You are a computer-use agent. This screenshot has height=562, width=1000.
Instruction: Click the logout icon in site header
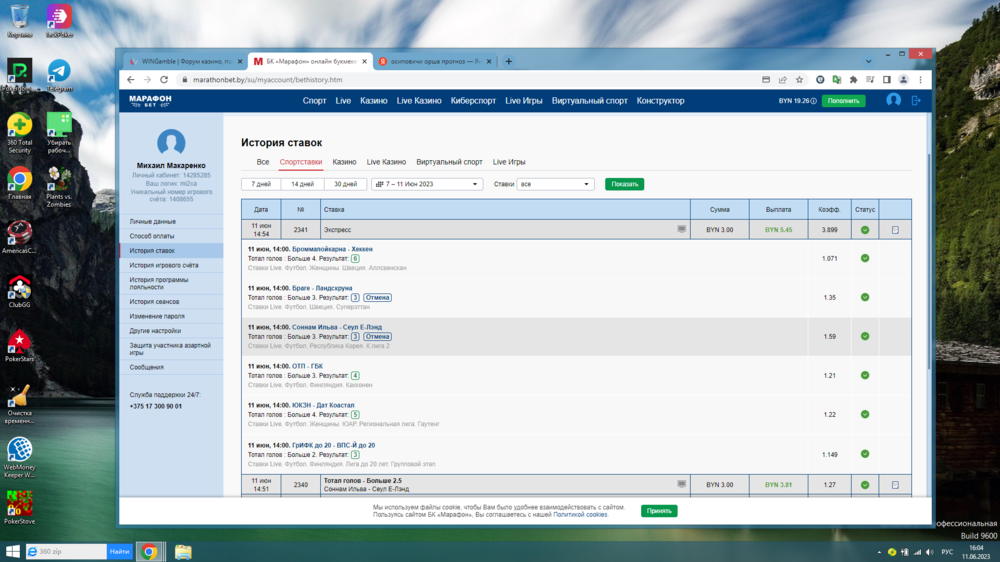coord(916,100)
